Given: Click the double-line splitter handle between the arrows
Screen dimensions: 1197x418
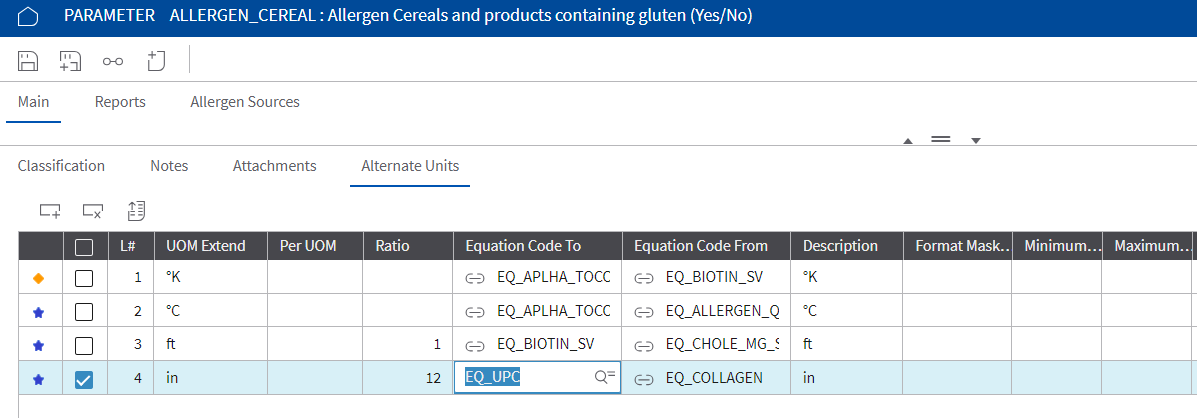Looking at the screenshot, I should pyautogui.click(x=940, y=140).
